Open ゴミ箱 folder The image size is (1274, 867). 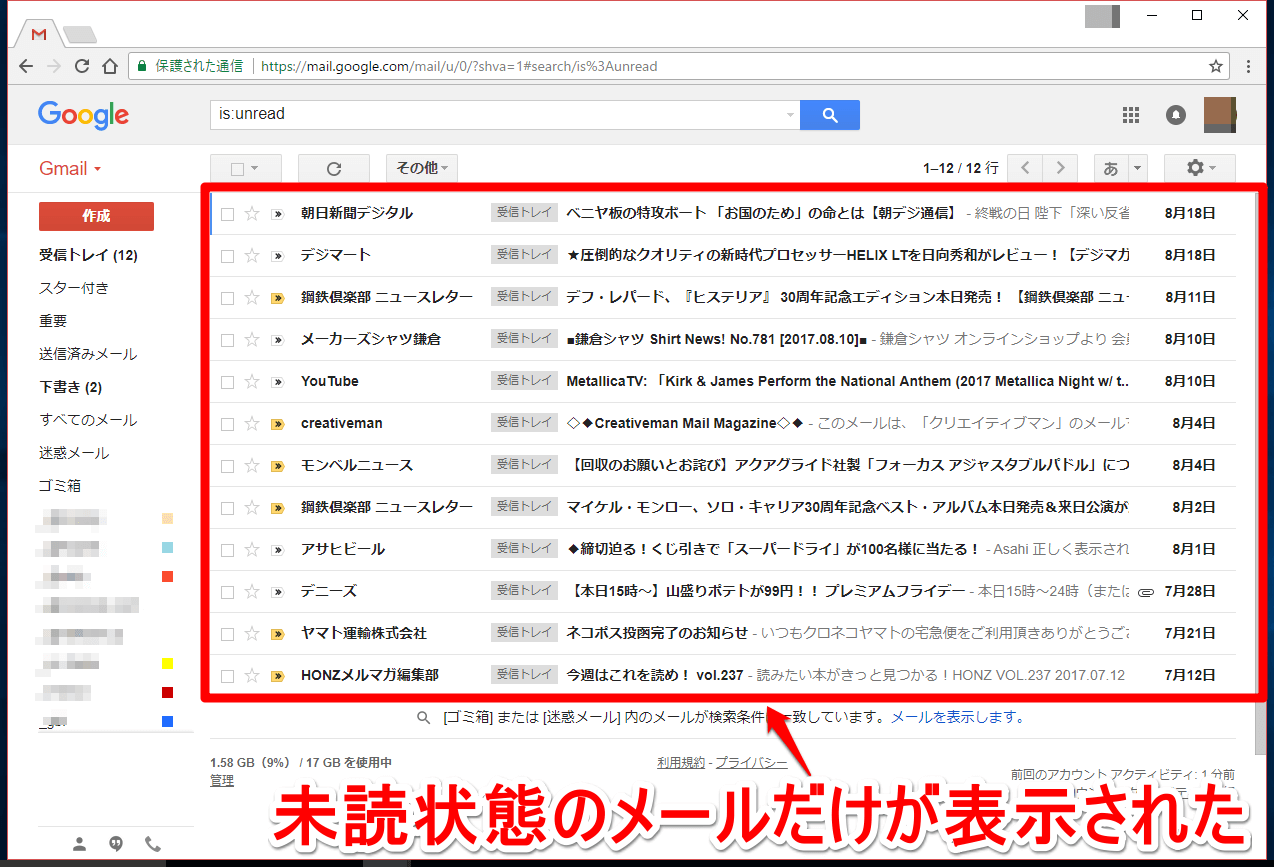[60, 486]
